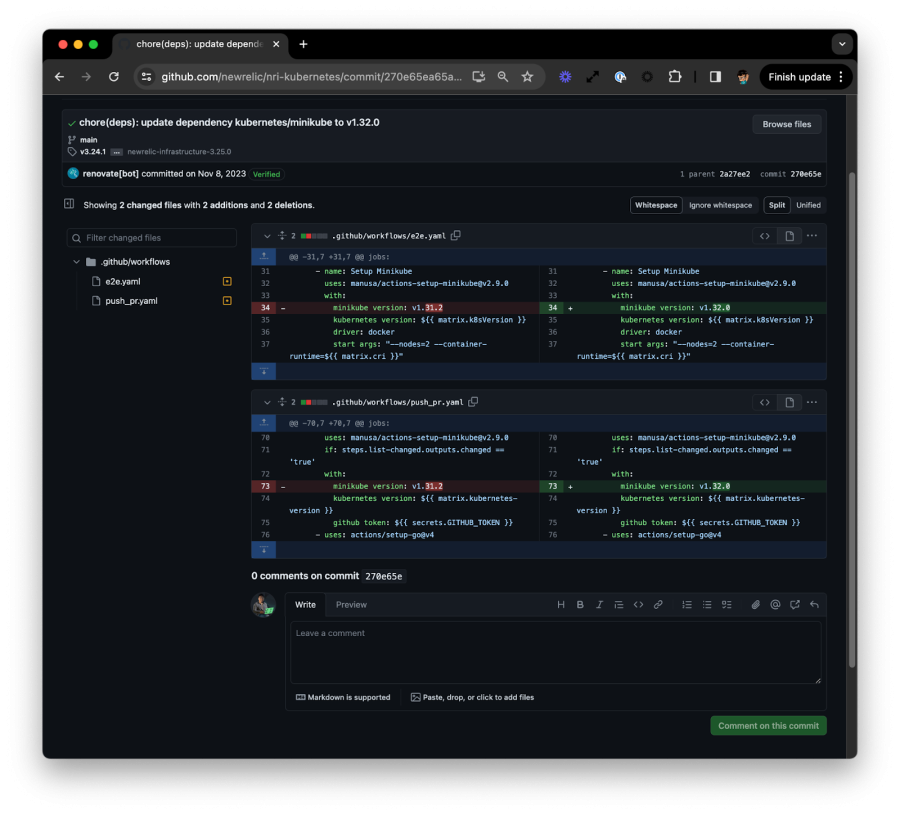Collapse the push_pr.yaml diff section
Viewport: 900px width, 815px height.
(x=267, y=402)
